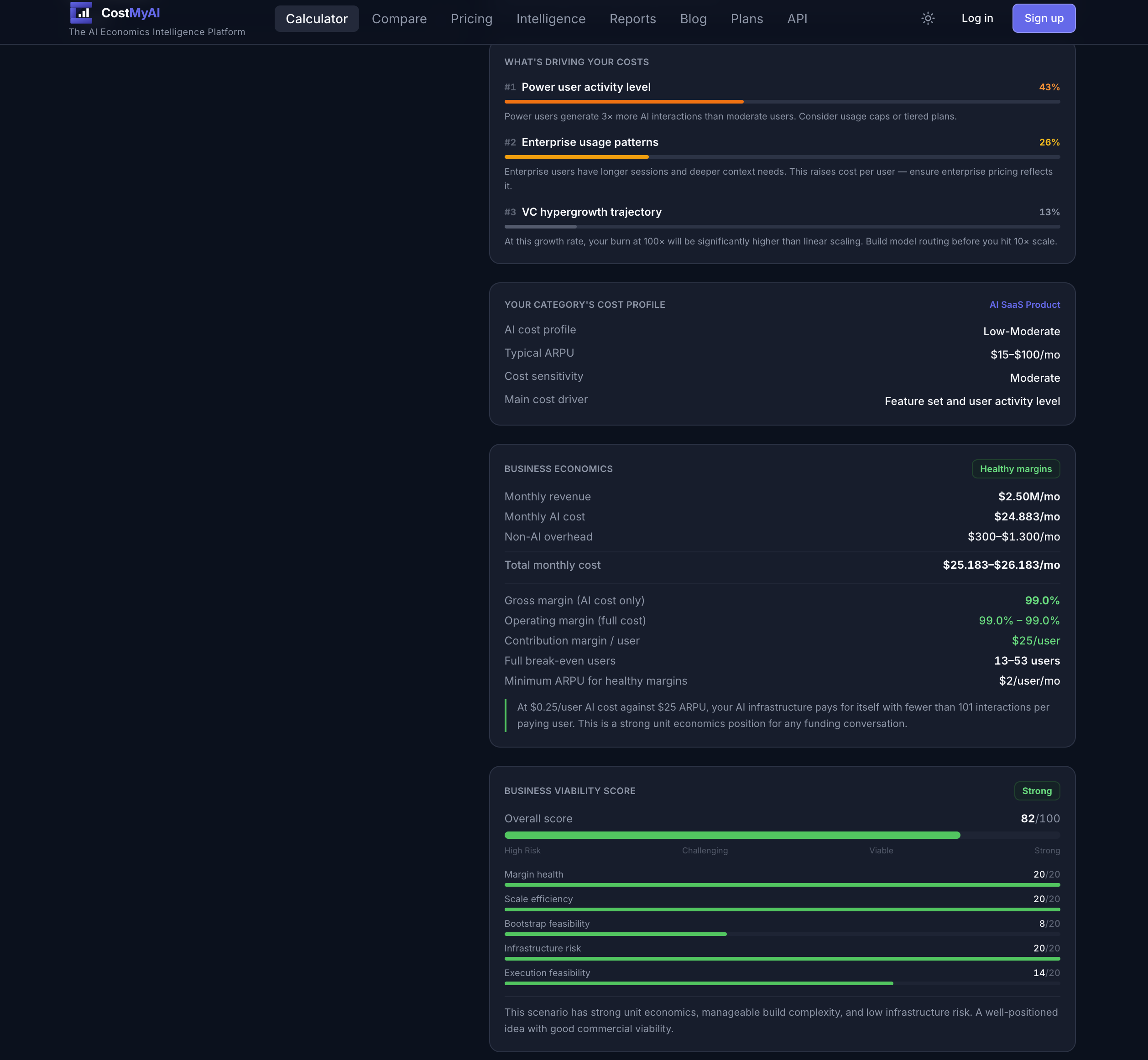Click the "99.0% – 99.0%" operating margin value

(x=1019, y=621)
